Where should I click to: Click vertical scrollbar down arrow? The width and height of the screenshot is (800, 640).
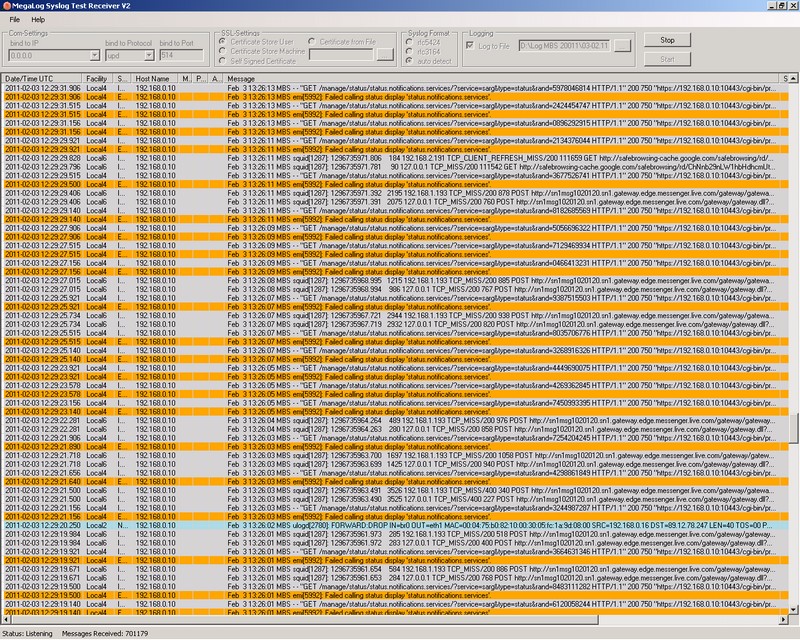coord(793,609)
